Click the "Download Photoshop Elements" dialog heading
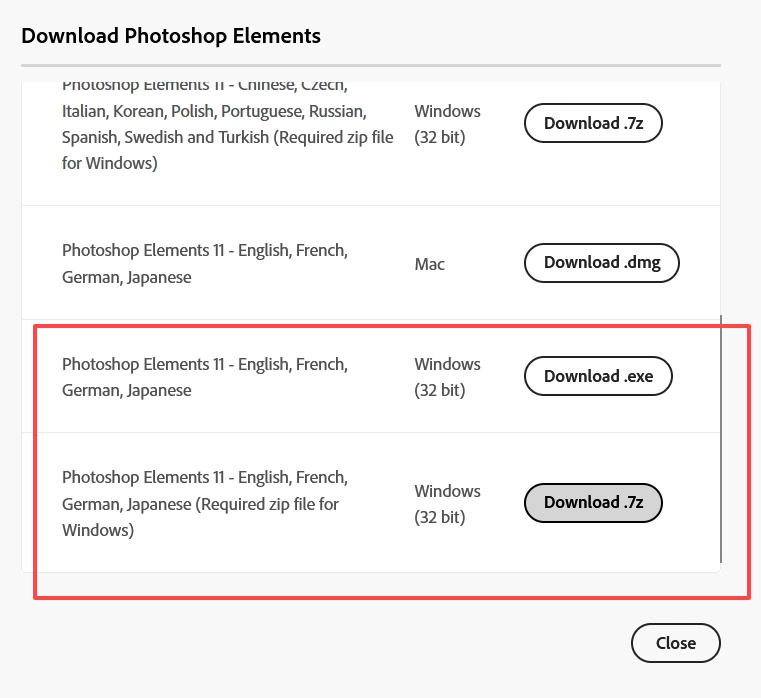The image size is (761, 698). point(171,36)
